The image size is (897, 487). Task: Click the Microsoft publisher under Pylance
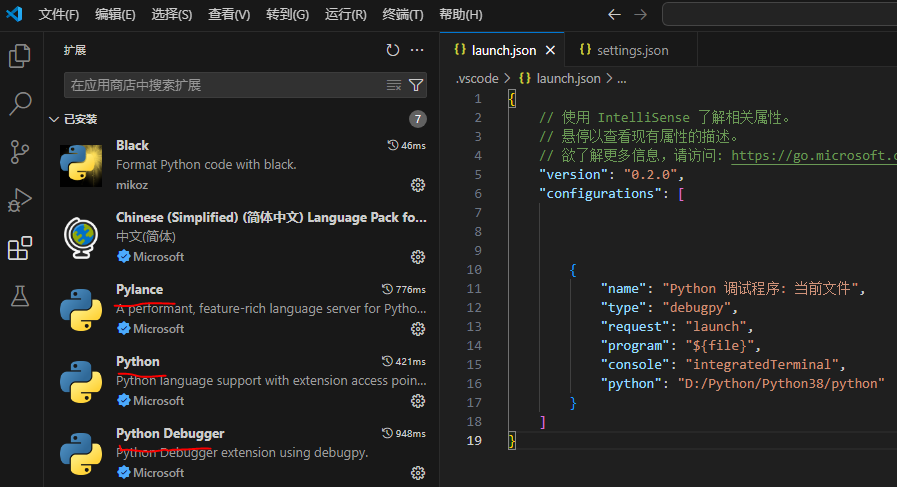[x=158, y=329]
